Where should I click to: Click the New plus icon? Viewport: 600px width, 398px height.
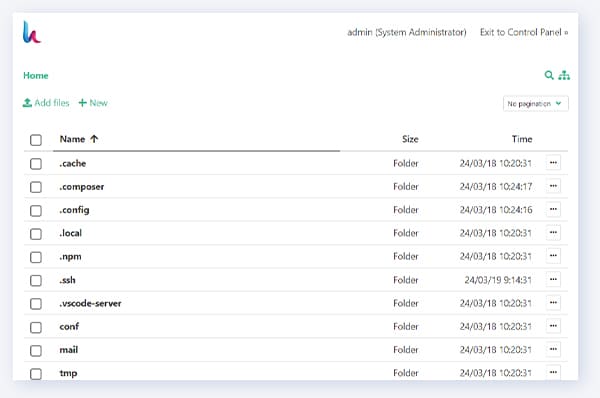pos(82,103)
